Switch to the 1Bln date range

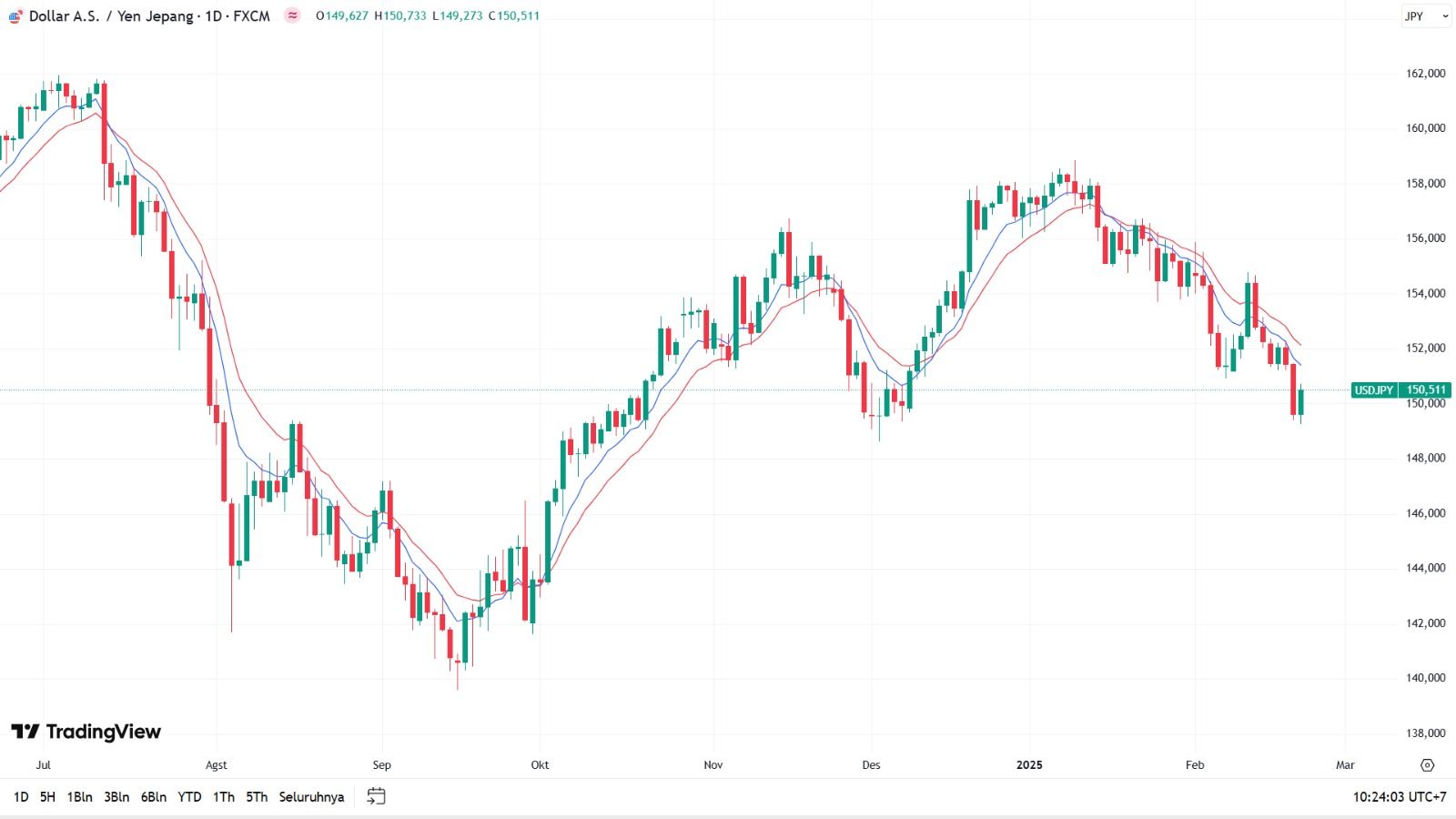[79, 797]
